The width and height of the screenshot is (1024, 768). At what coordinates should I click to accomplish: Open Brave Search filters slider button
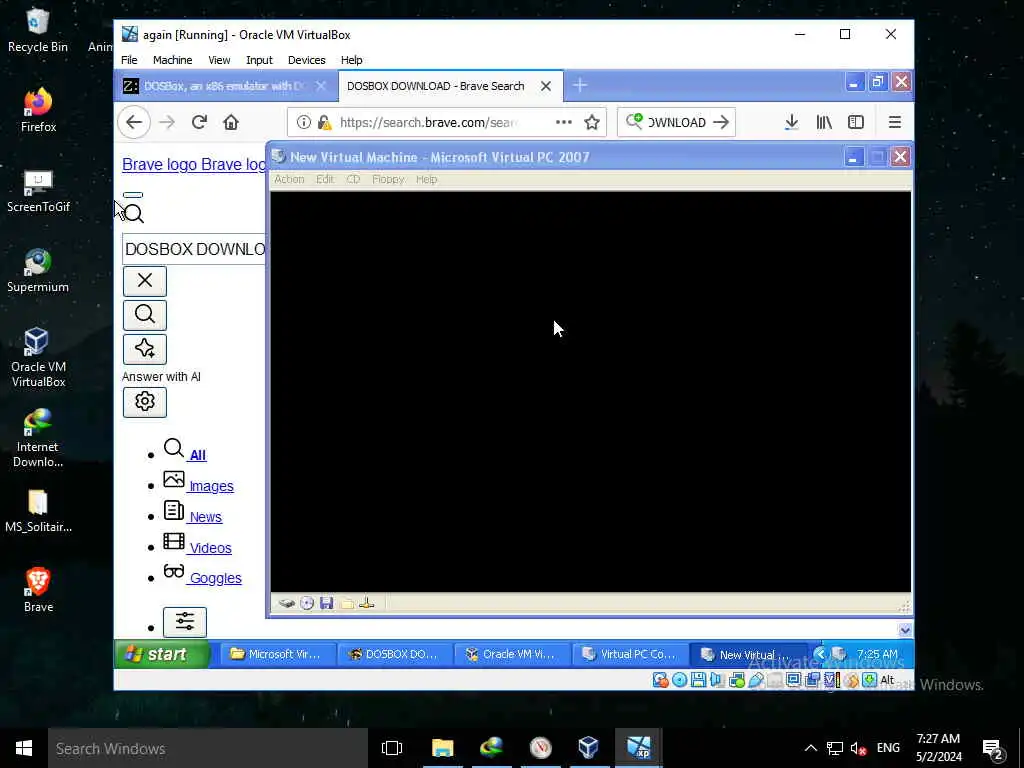coord(185,622)
